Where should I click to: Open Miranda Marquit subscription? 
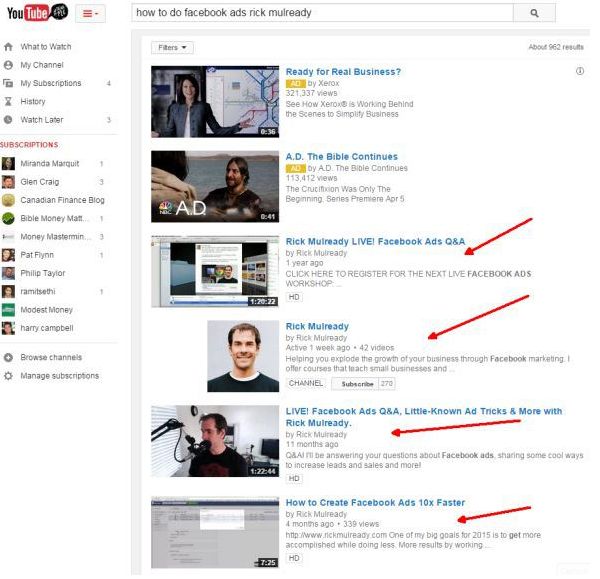coord(50,163)
